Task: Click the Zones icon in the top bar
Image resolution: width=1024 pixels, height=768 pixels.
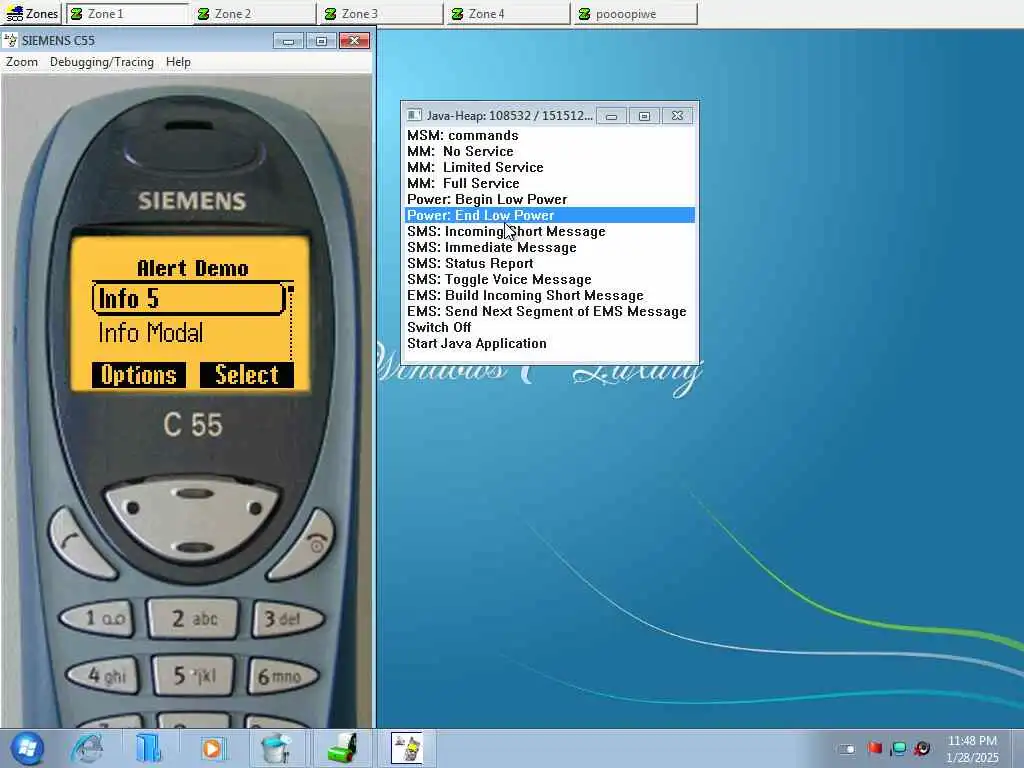Action: point(32,14)
